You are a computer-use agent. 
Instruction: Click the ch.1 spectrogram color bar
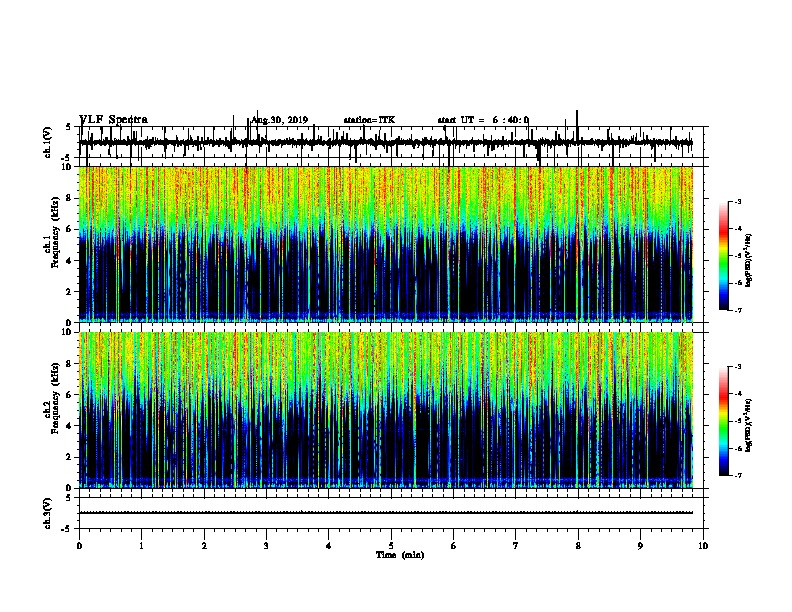tap(724, 256)
